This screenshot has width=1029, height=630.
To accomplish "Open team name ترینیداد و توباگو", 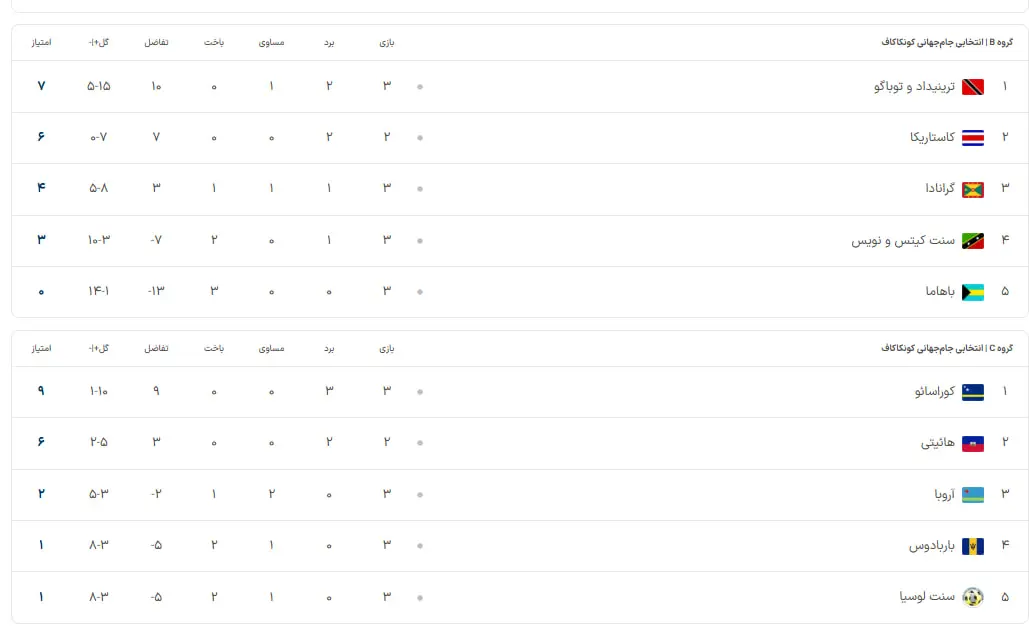I will point(914,87).
